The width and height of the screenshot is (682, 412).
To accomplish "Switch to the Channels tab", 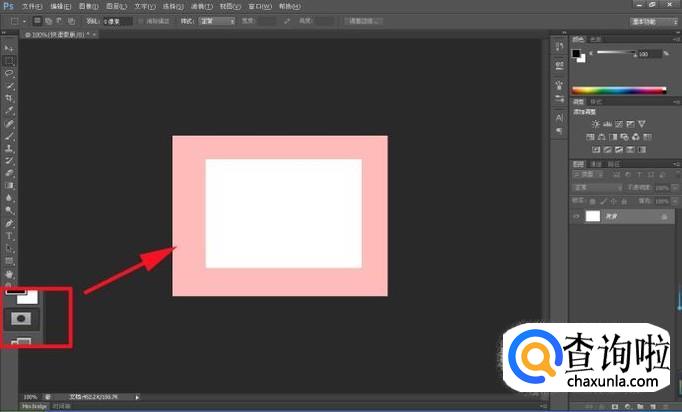I will tap(596, 164).
